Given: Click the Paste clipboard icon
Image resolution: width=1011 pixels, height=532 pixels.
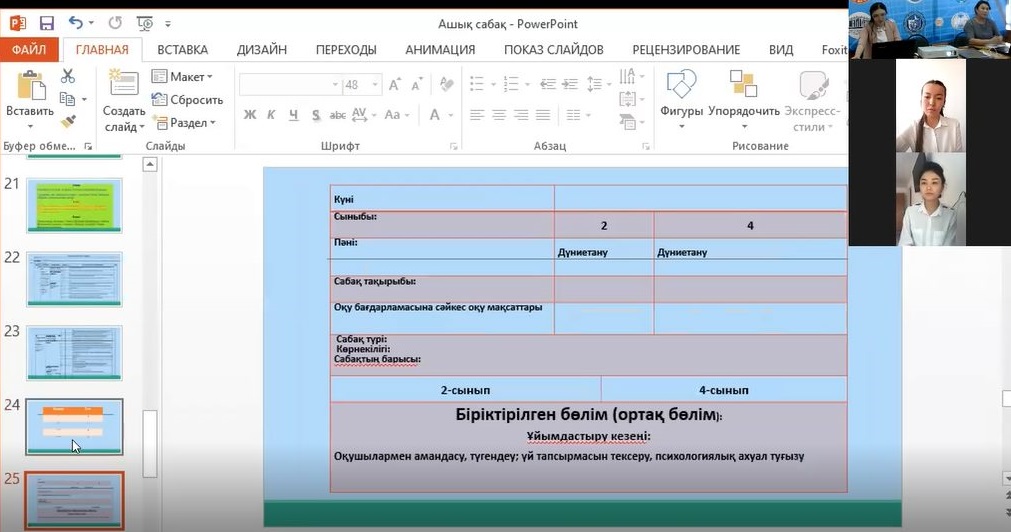Looking at the screenshot, I should tap(30, 88).
